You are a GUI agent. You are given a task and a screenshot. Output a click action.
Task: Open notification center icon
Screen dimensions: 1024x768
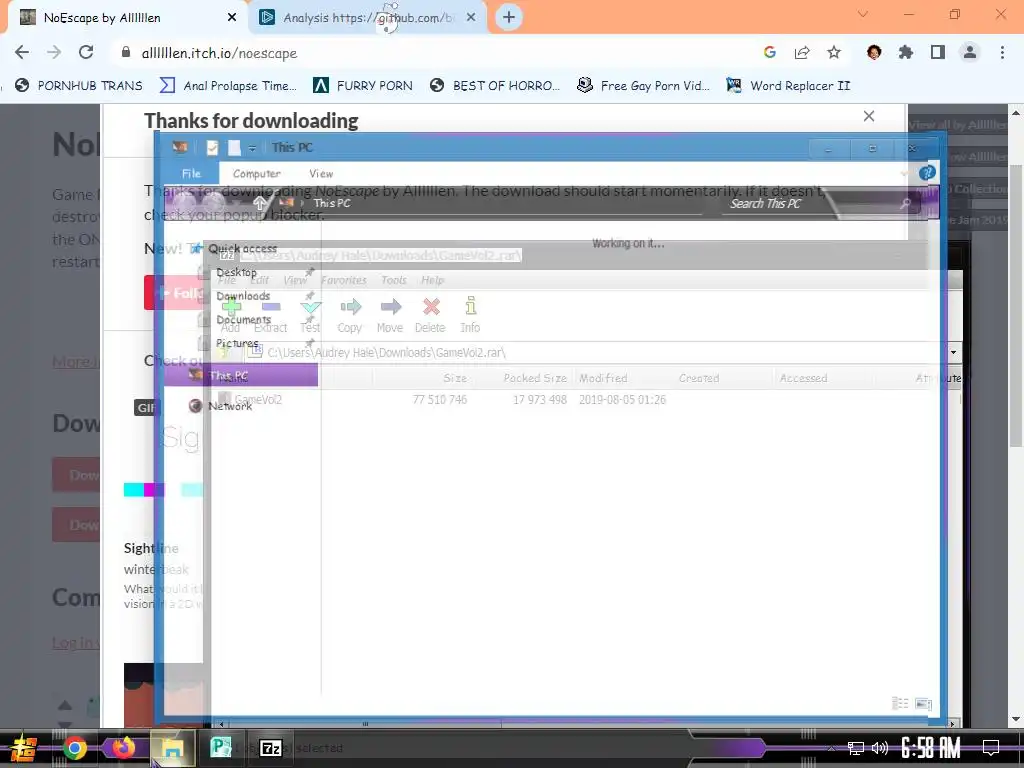991,748
